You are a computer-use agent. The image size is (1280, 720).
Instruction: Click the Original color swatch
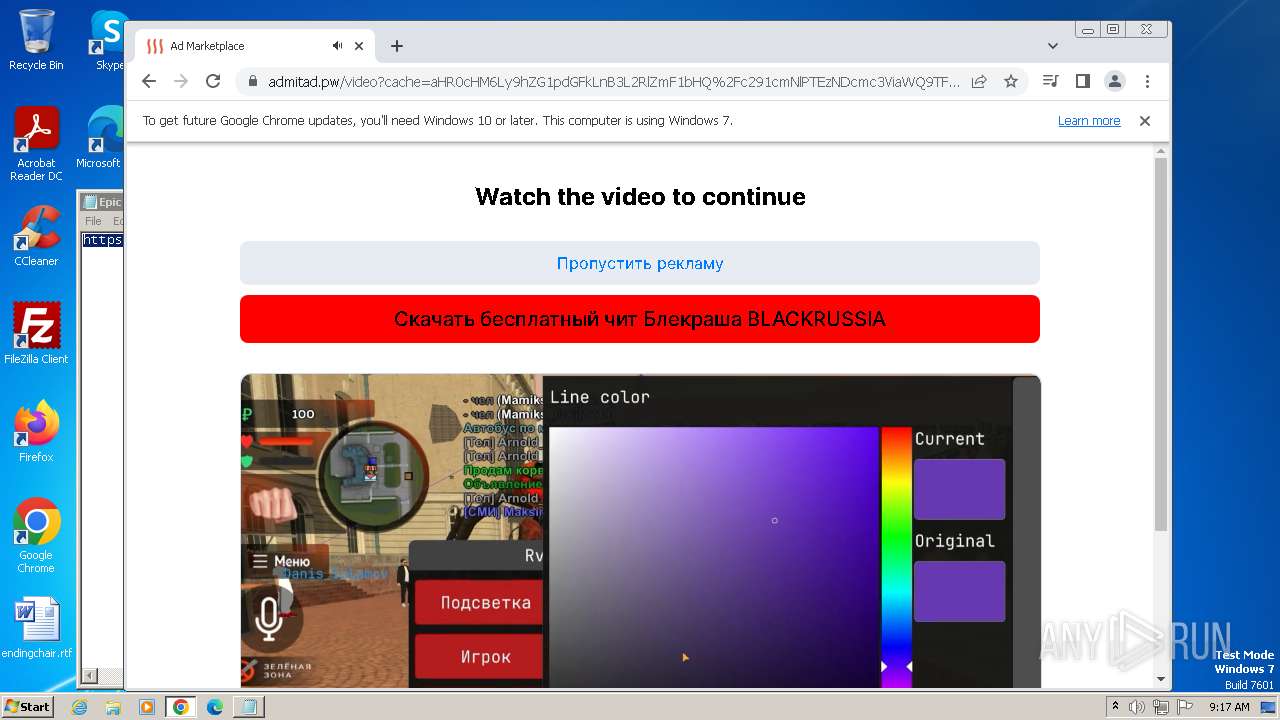coord(959,591)
